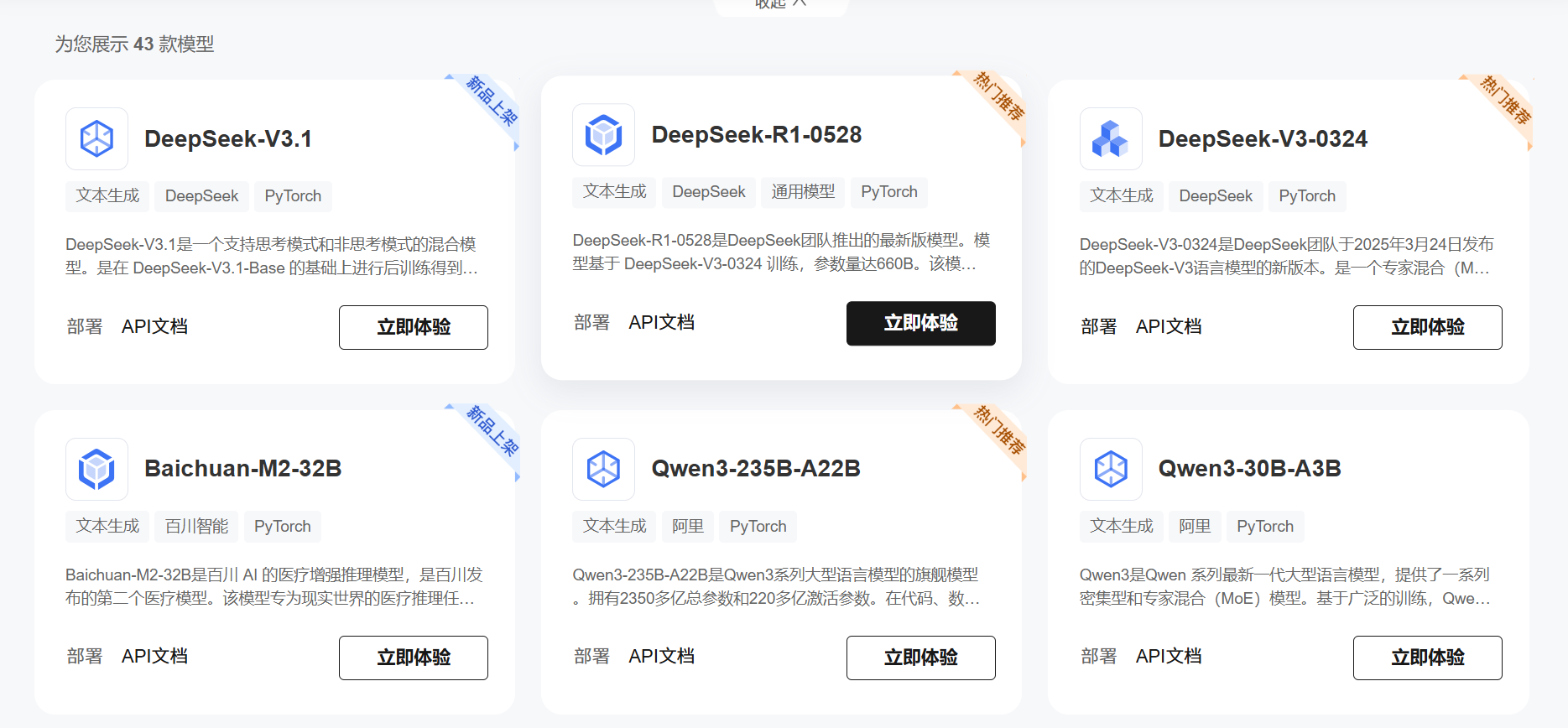This screenshot has width=1568, height=728.
Task: Open the DeepSeek-R1-0528 card title
Action: 757,134
